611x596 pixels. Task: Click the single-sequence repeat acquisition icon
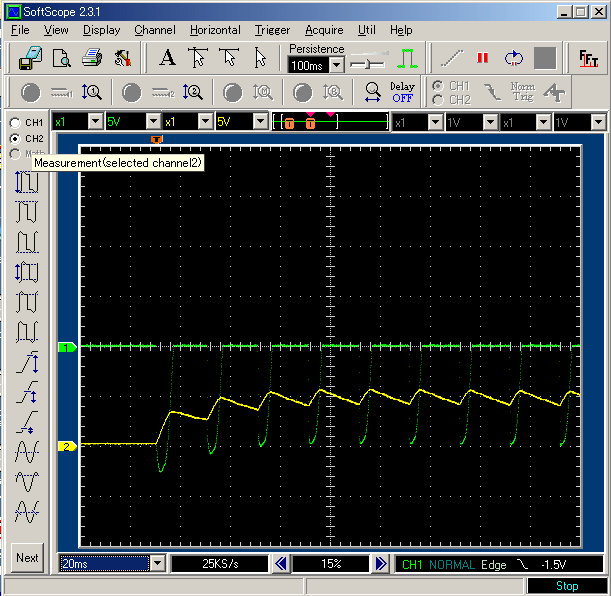pyautogui.click(x=514, y=58)
